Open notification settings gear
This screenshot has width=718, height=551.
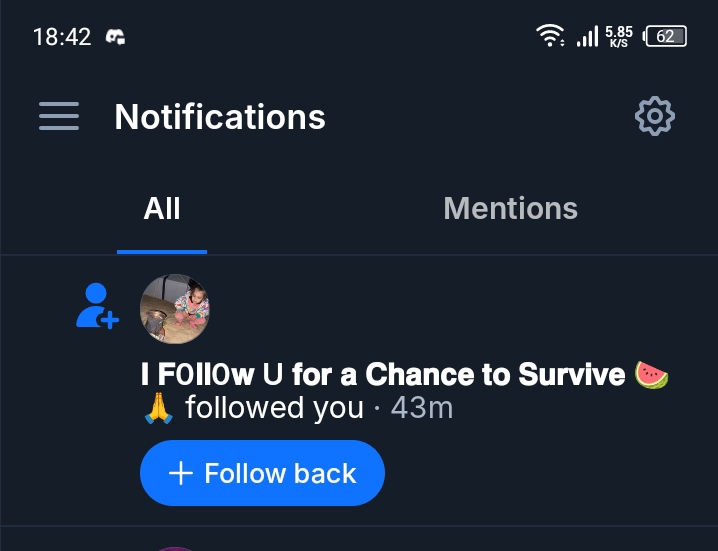coord(655,117)
